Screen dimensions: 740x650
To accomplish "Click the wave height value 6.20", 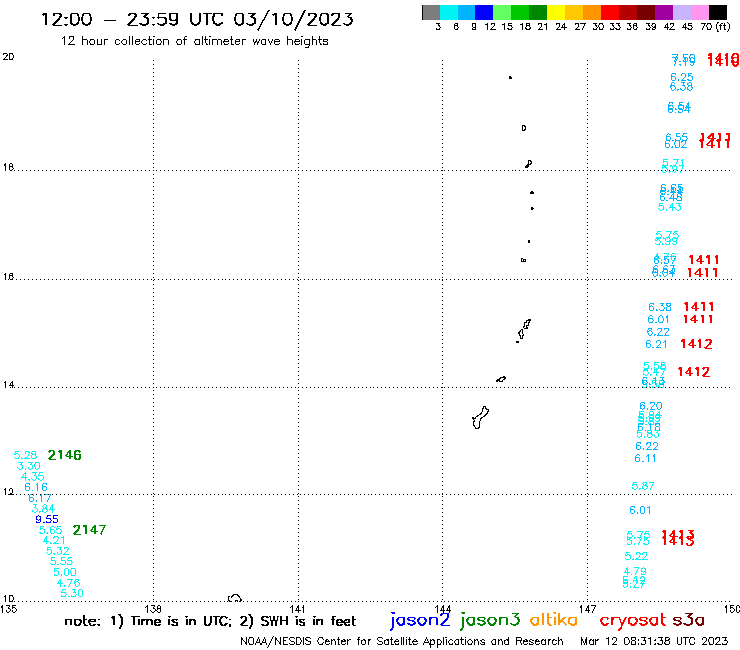I will pyautogui.click(x=651, y=406).
